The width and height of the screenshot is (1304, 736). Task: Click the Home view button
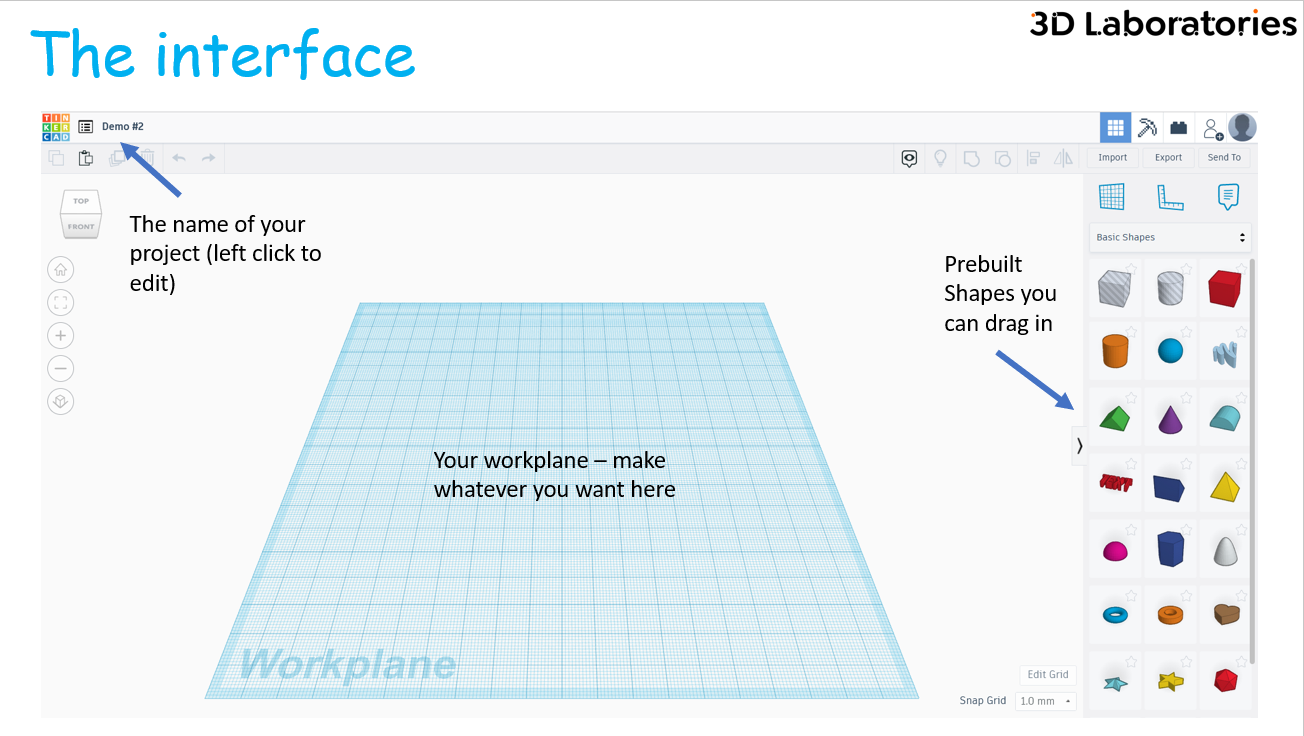61,269
